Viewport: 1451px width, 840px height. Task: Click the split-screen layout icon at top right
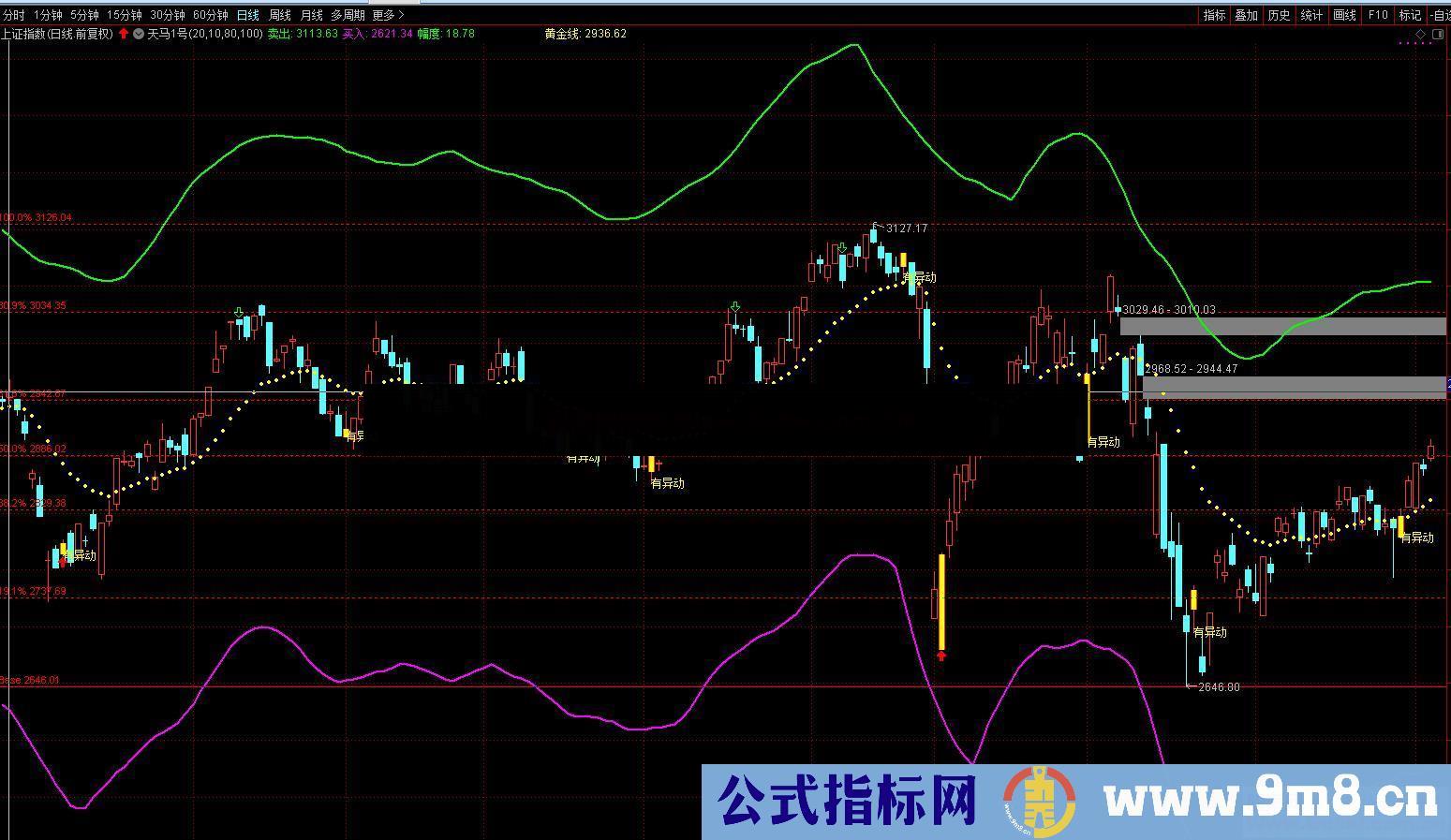(x=1437, y=33)
